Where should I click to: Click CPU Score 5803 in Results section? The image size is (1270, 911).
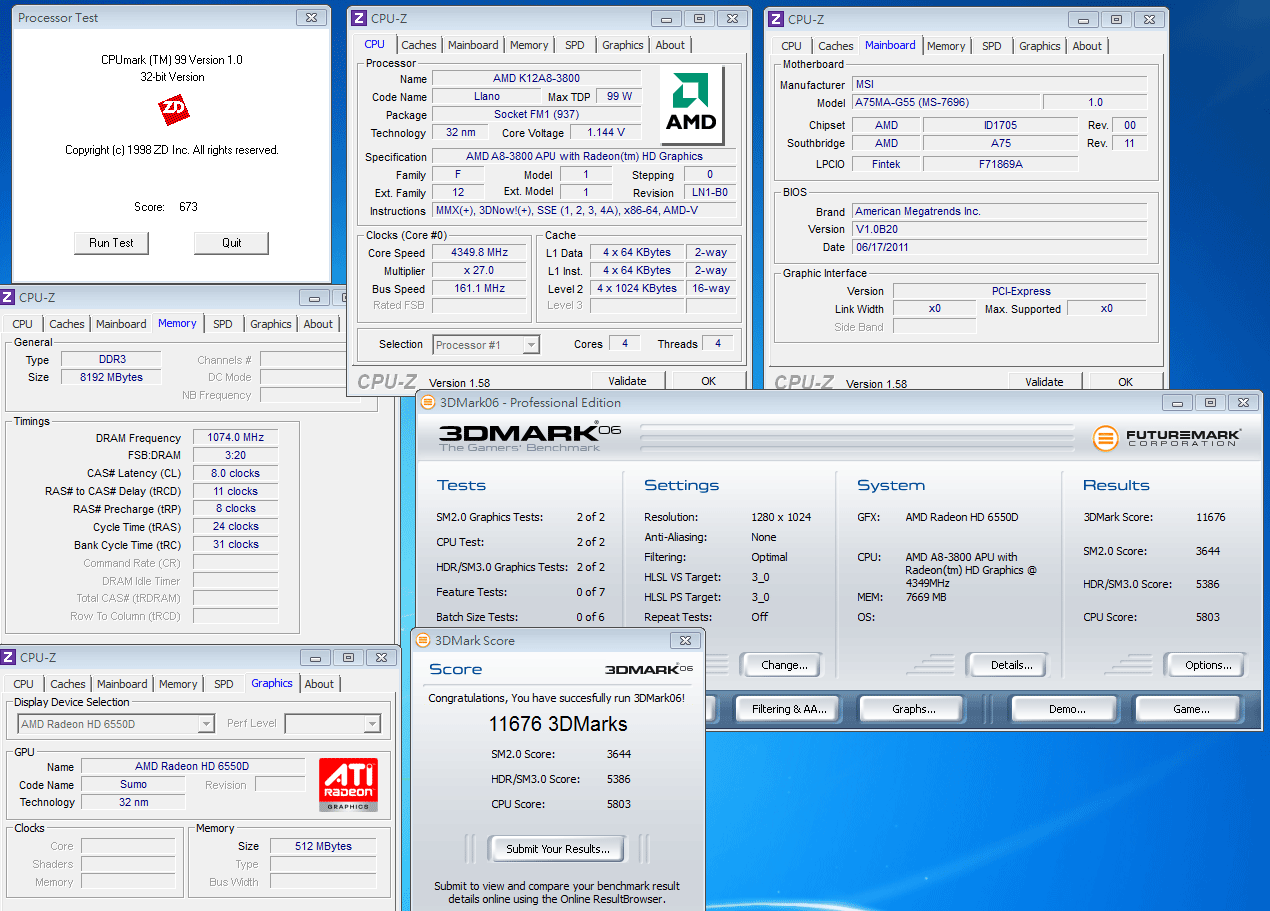coord(1208,617)
